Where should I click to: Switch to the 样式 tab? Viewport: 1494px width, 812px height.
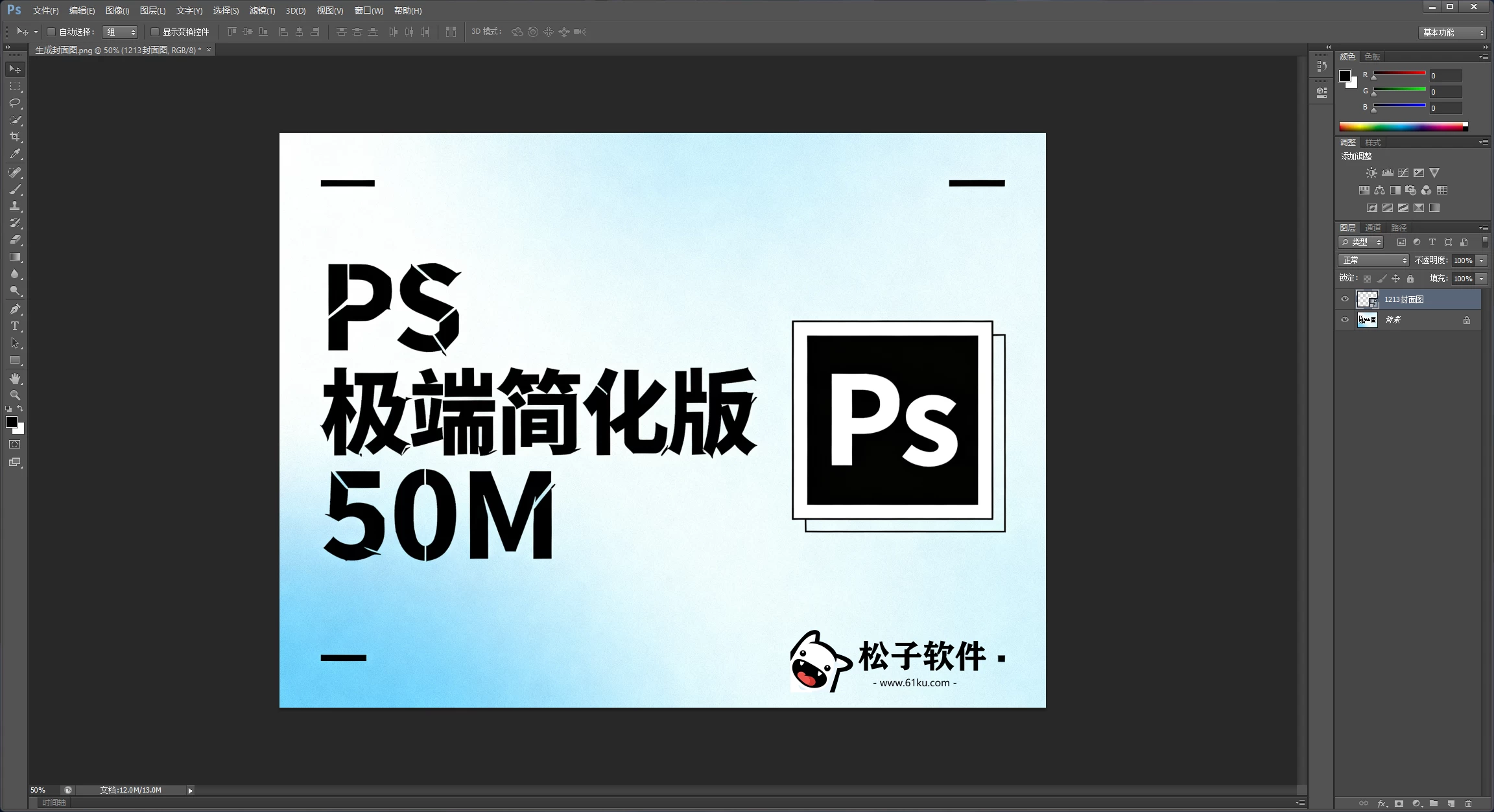1373,143
